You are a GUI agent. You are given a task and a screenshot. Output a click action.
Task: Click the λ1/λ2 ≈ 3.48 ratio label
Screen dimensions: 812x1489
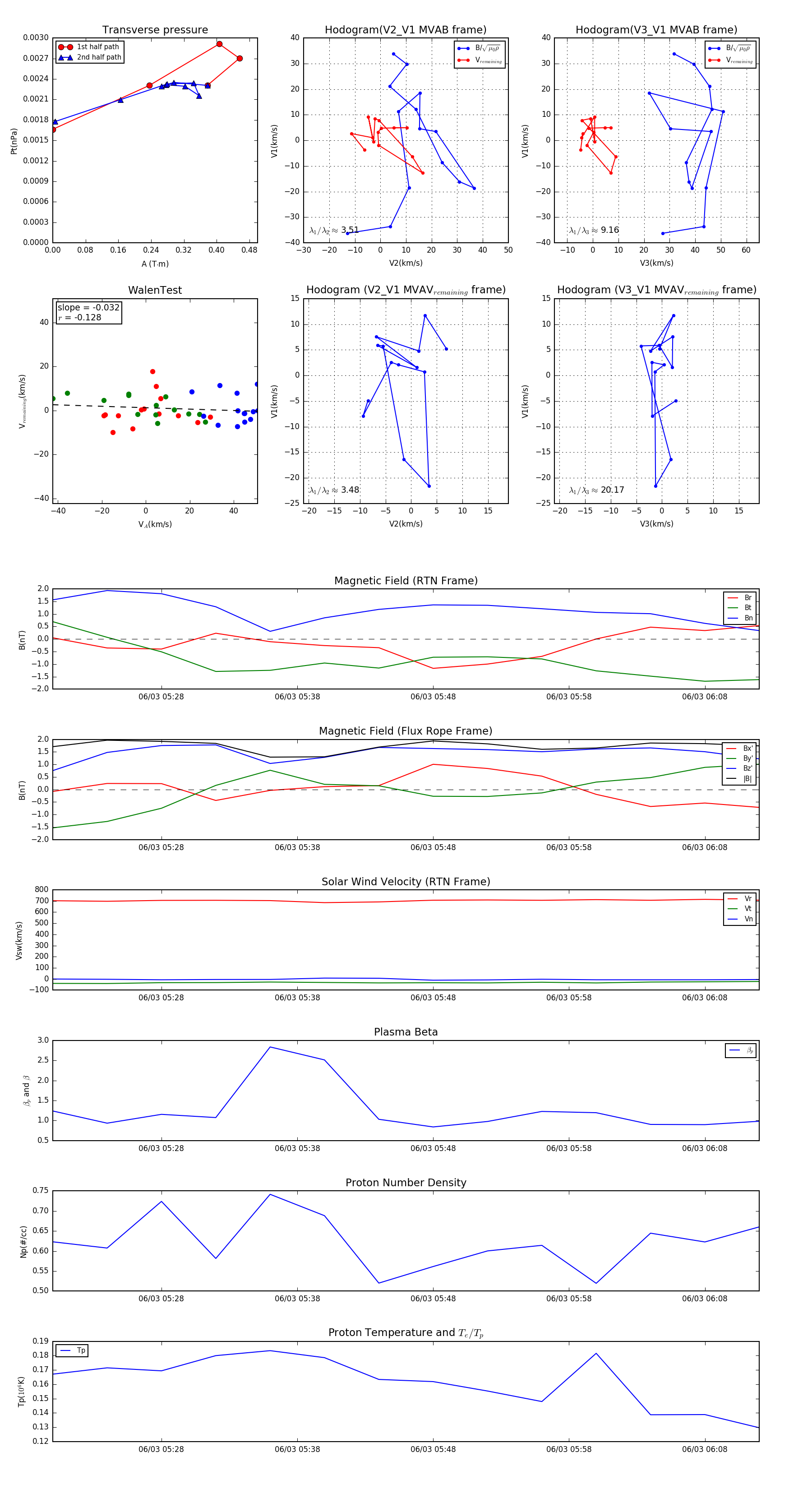click(334, 490)
